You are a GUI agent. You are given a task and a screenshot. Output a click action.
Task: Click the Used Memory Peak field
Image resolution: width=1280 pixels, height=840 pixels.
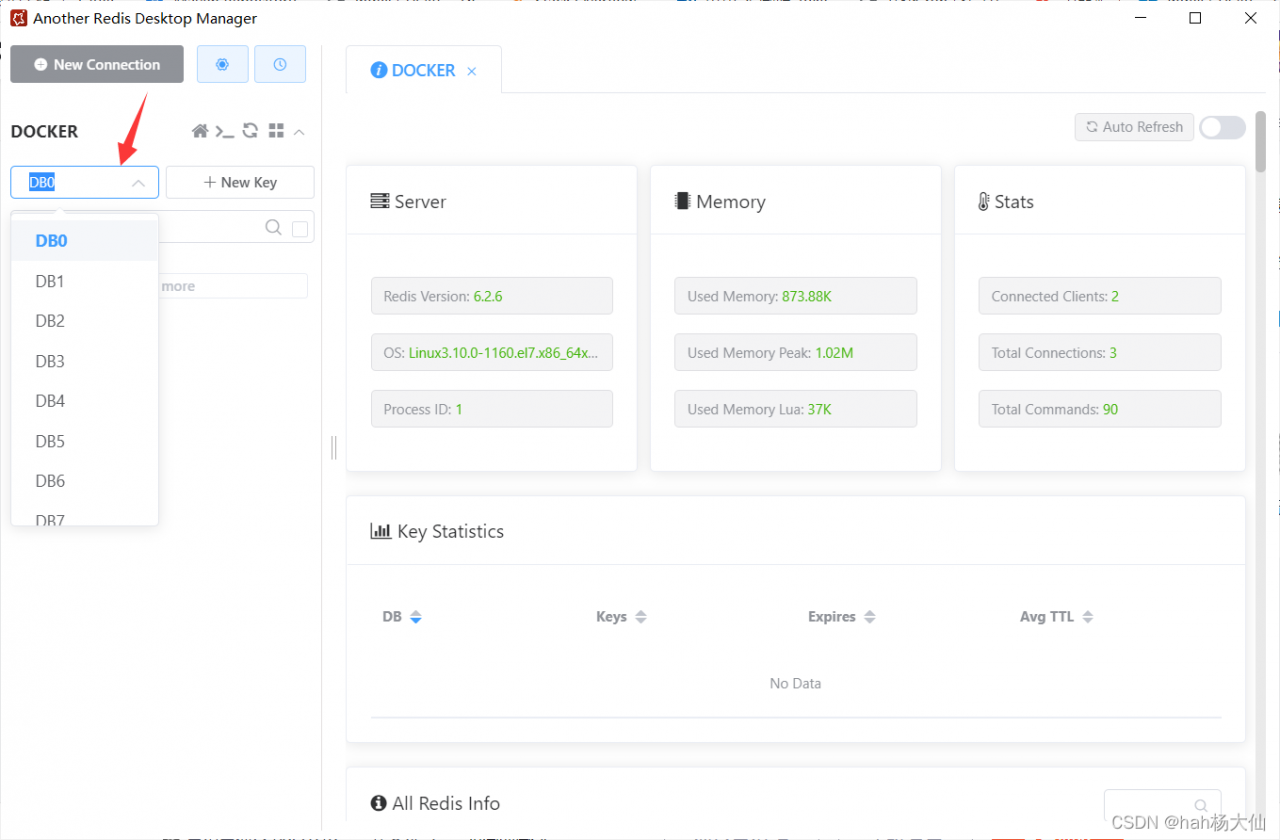click(x=795, y=352)
